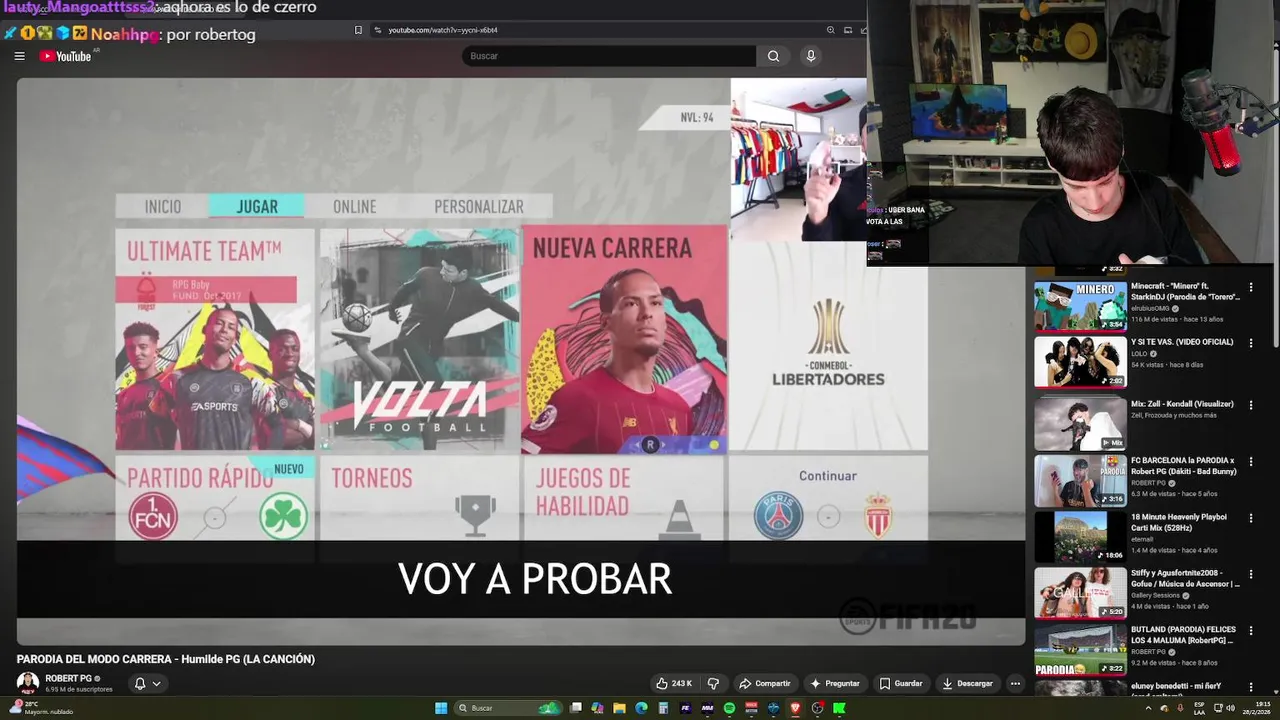Share the video using Compartir
Screen dimensions: 1280x720
click(765, 683)
